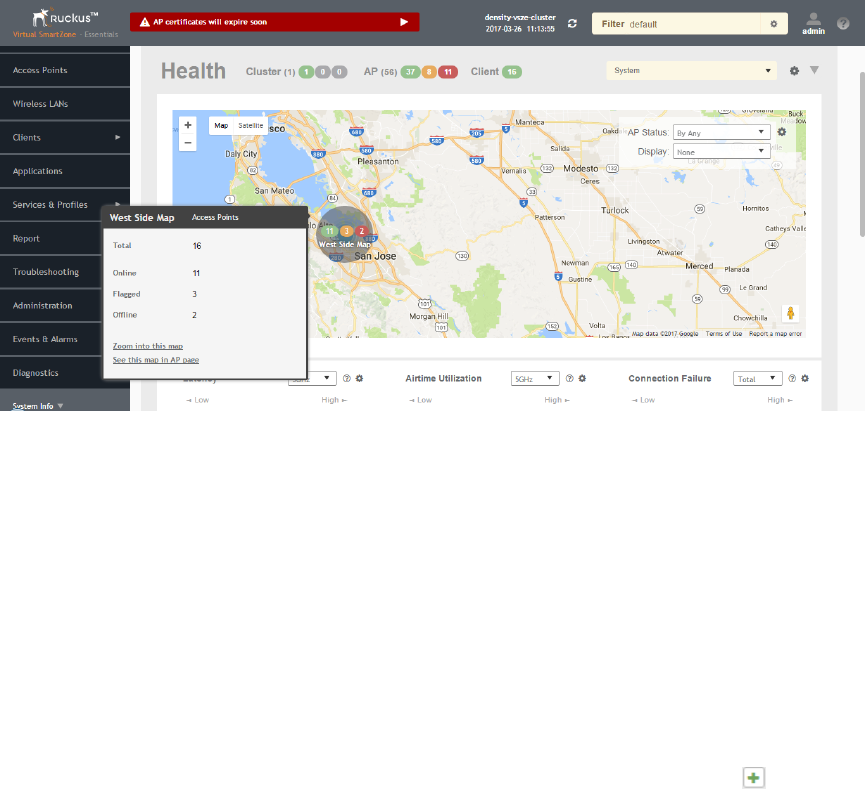Open help with the question mark icon

point(842,24)
